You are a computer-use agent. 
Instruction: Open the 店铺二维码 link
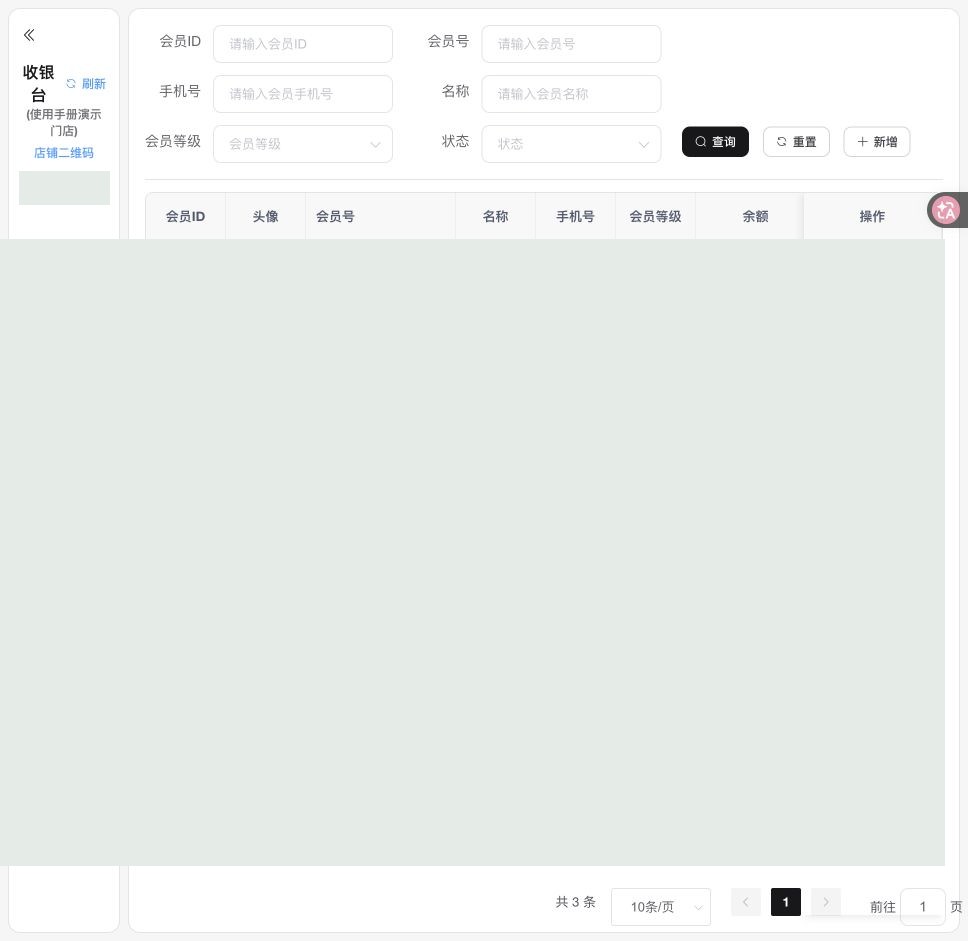[x=64, y=153]
